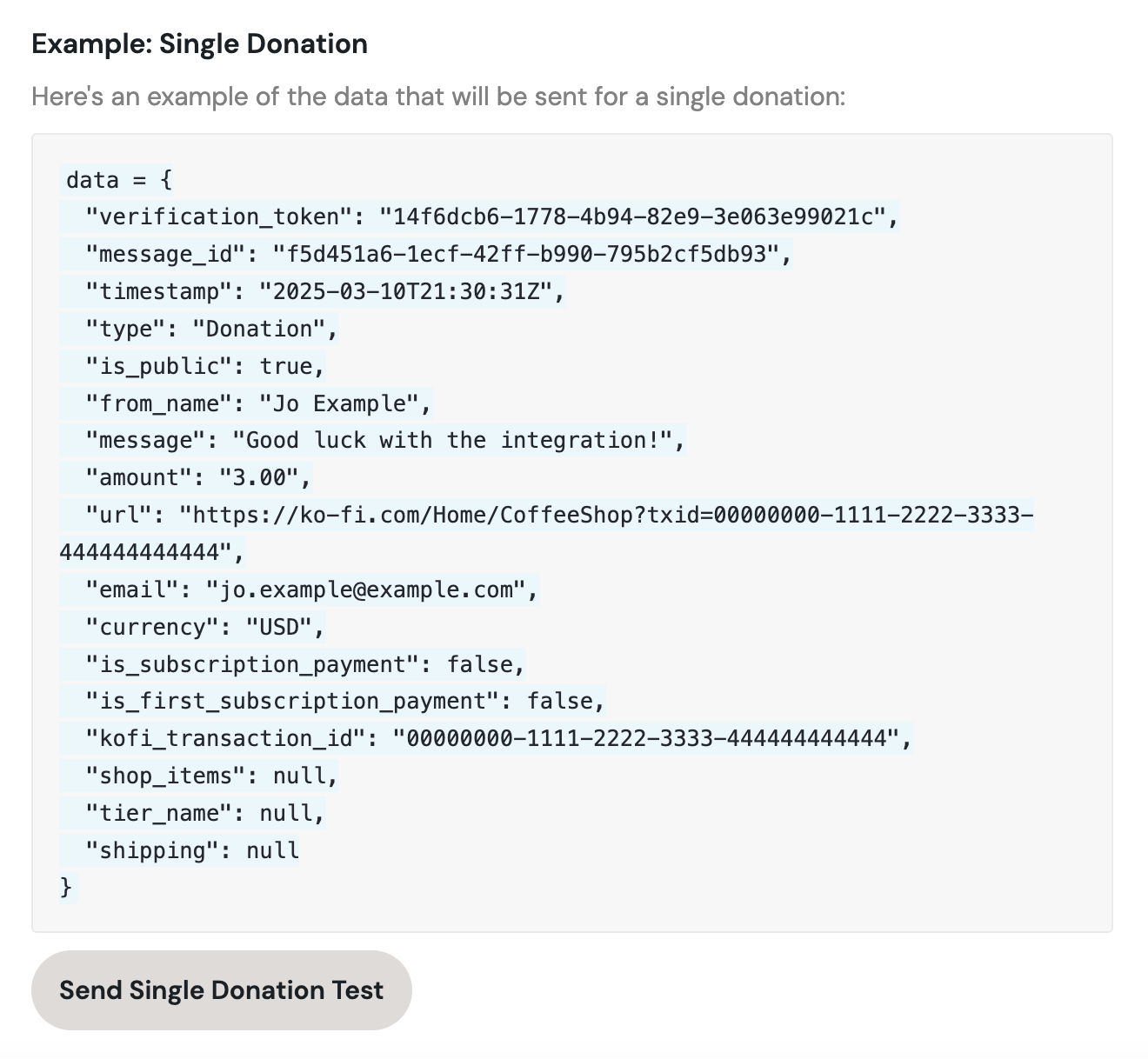This screenshot has width=1148, height=1059.
Task: Click the jo.example@example.com email value
Action: pos(365,589)
